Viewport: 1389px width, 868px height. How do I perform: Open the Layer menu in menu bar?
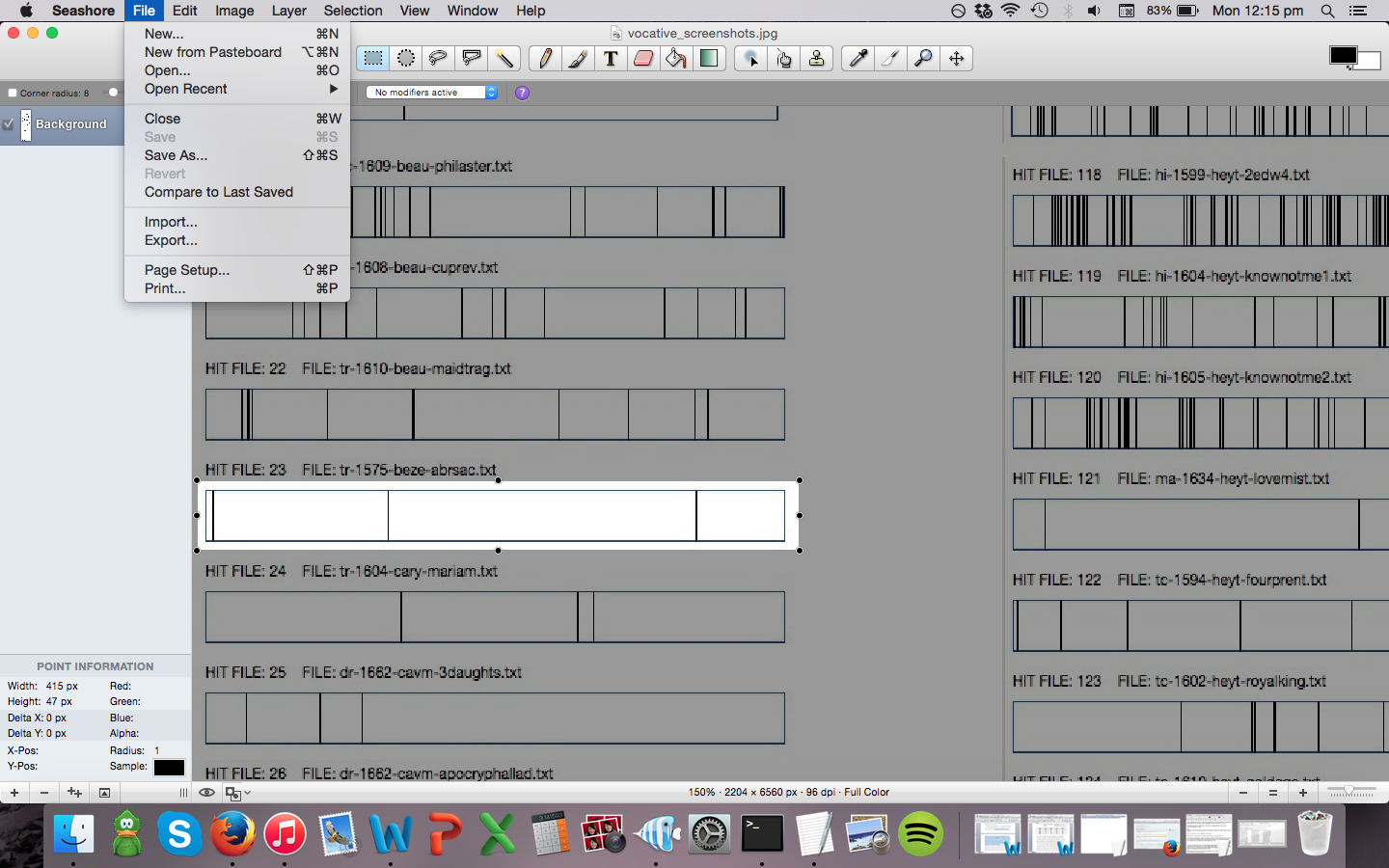pyautogui.click(x=288, y=11)
